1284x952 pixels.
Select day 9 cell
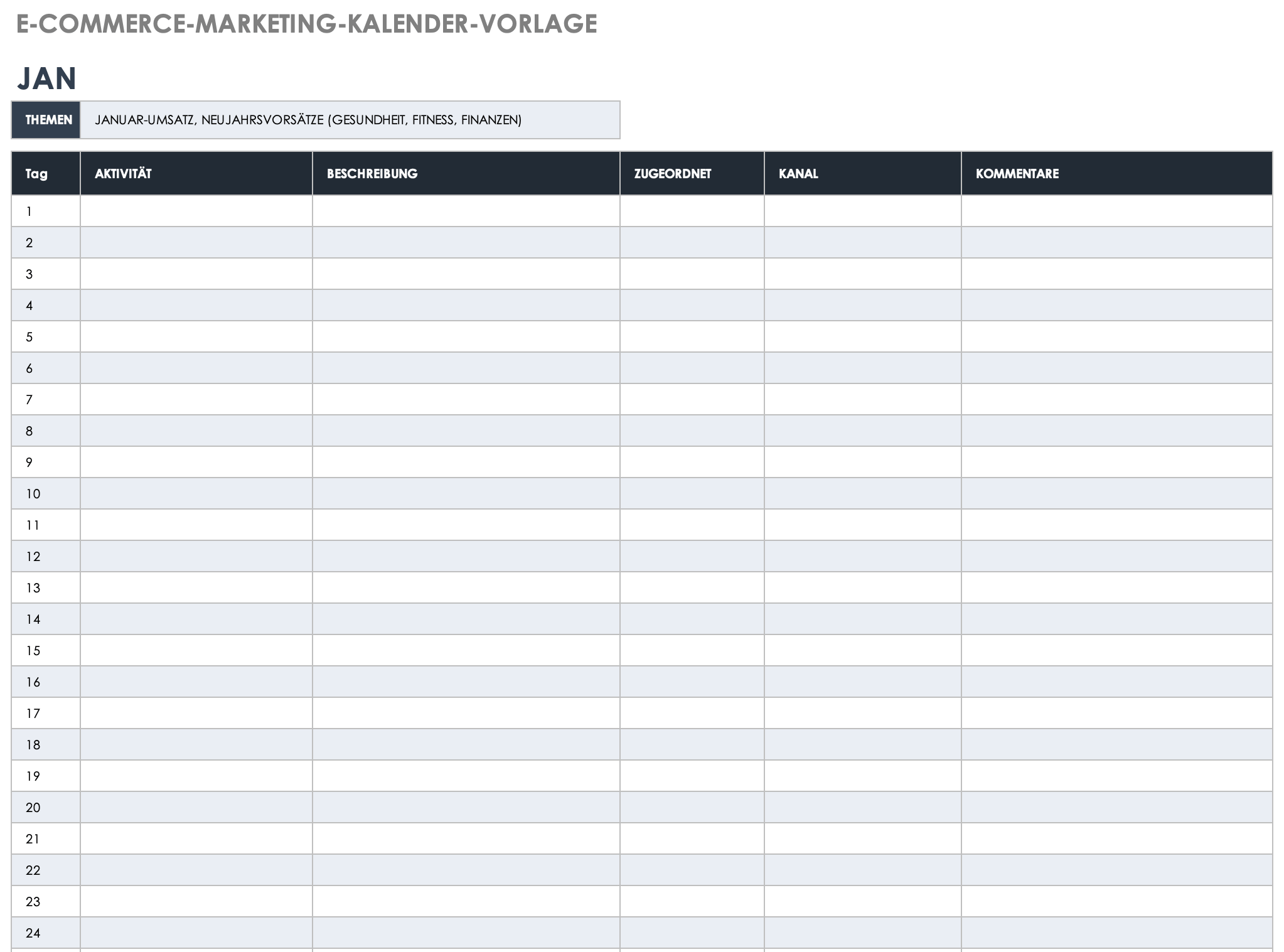46,463
